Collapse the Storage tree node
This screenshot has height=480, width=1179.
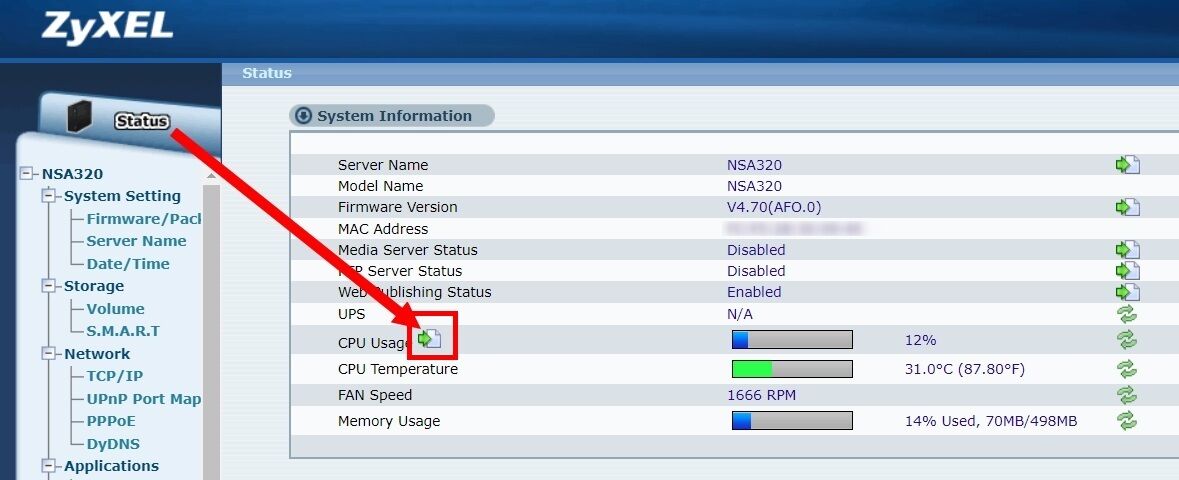pyautogui.click(x=50, y=287)
